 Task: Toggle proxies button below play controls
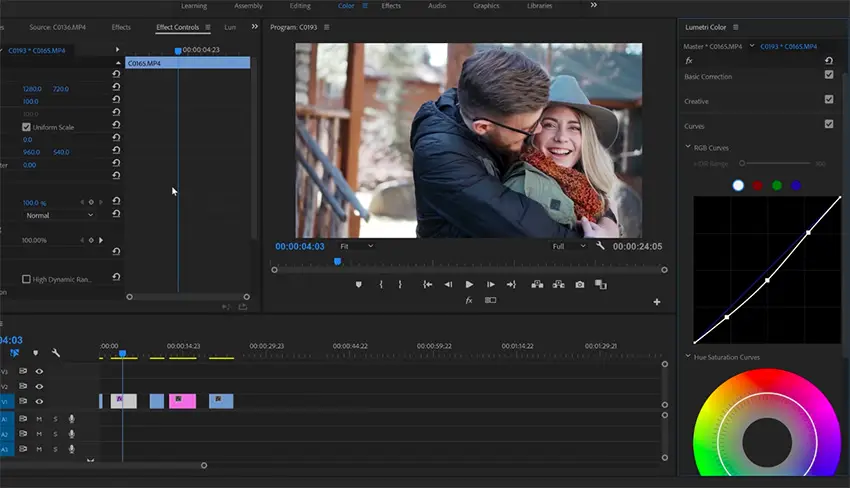coord(490,300)
